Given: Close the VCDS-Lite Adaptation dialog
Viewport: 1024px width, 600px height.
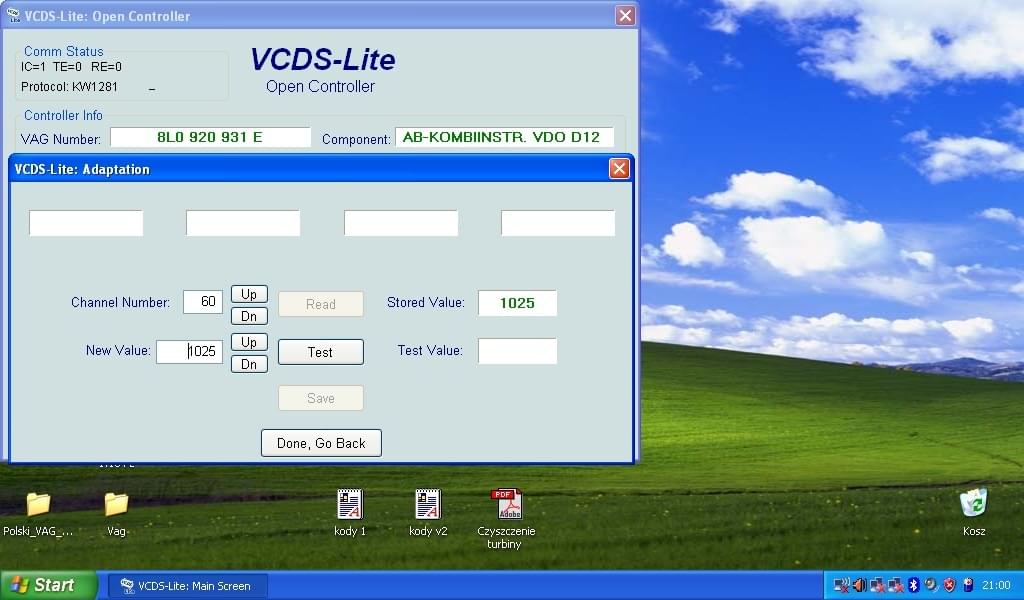Looking at the screenshot, I should pyautogui.click(x=619, y=169).
